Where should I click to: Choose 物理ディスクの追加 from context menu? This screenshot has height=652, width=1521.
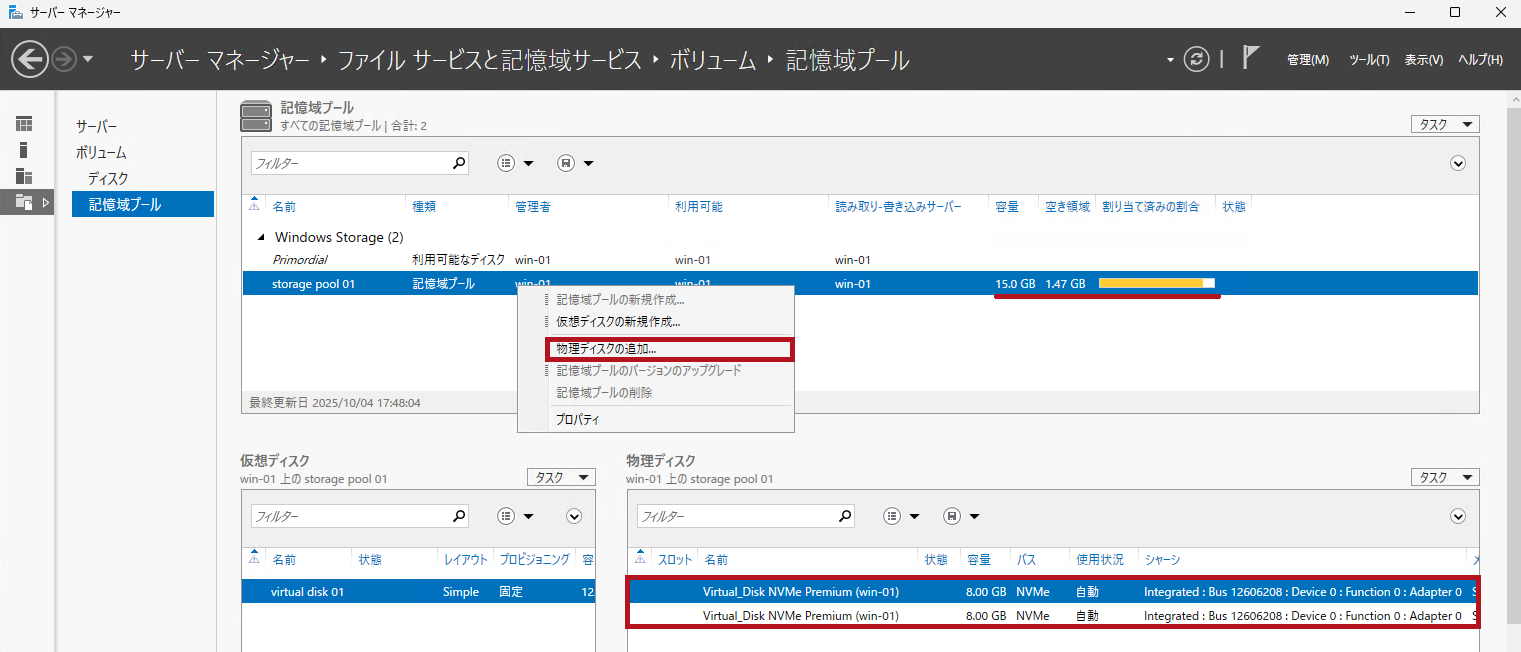coord(668,349)
